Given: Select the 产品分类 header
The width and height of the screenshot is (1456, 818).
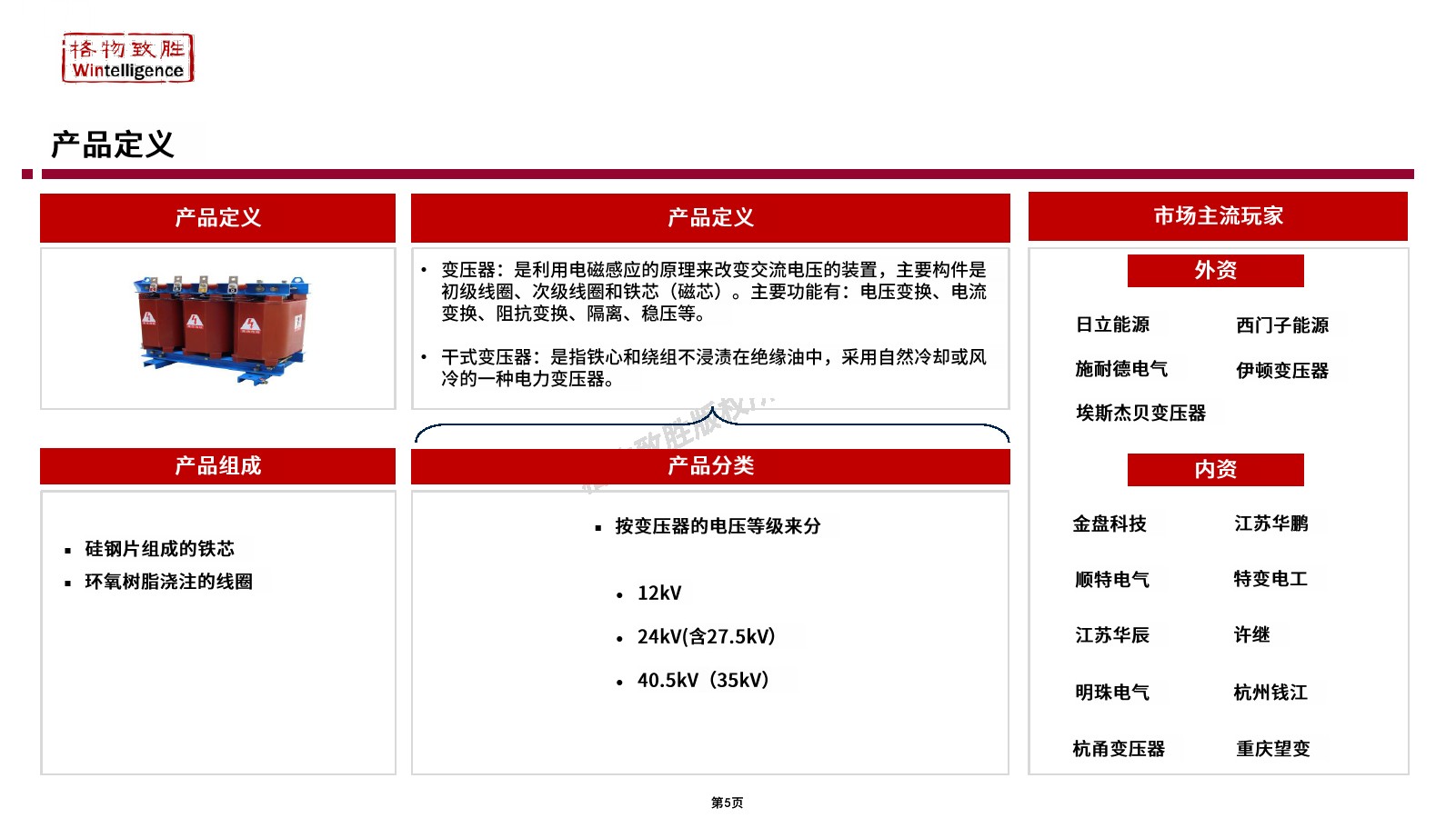Looking at the screenshot, I should [710, 466].
